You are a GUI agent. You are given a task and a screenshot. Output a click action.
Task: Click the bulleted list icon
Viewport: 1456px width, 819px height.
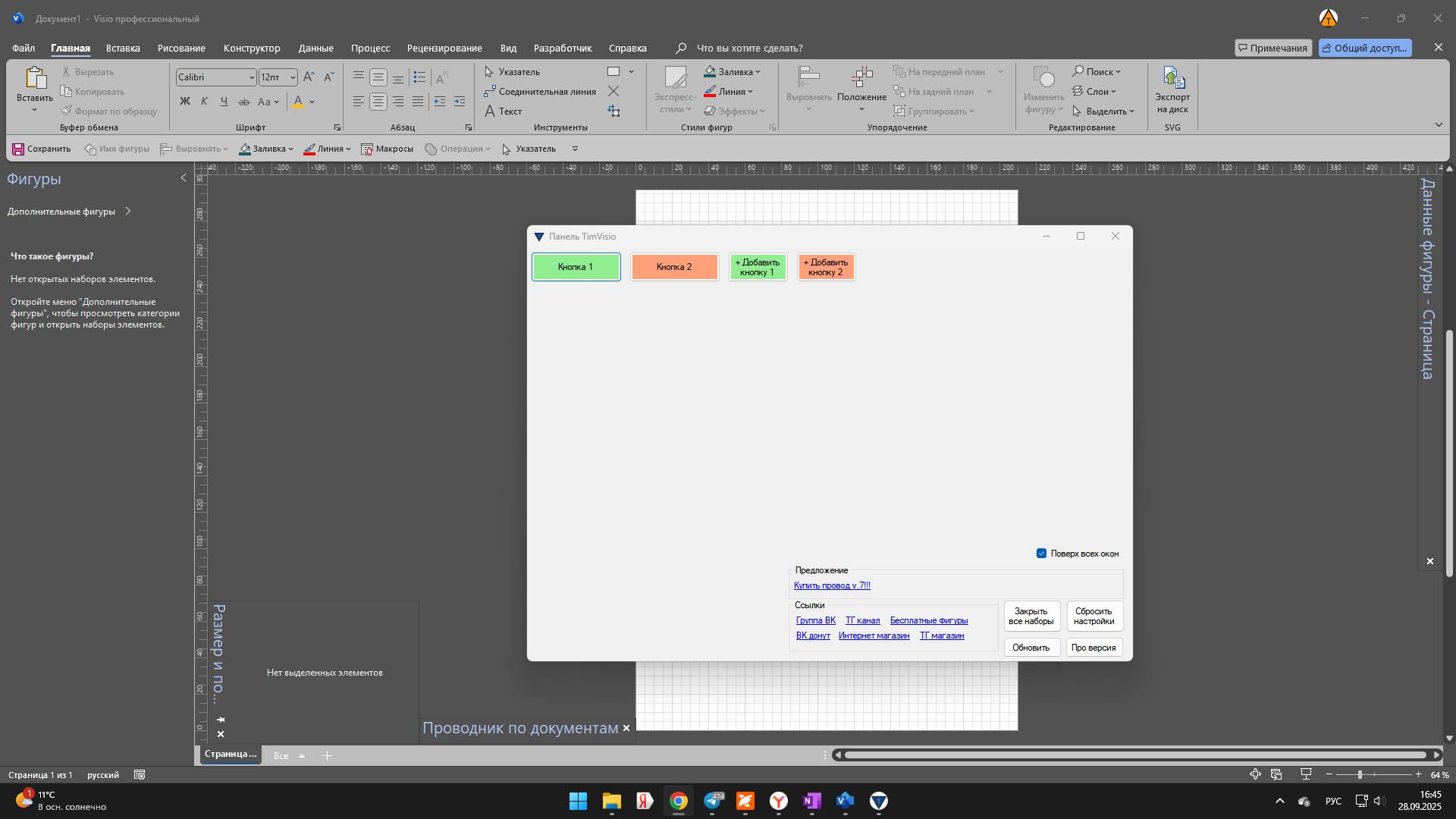419,77
